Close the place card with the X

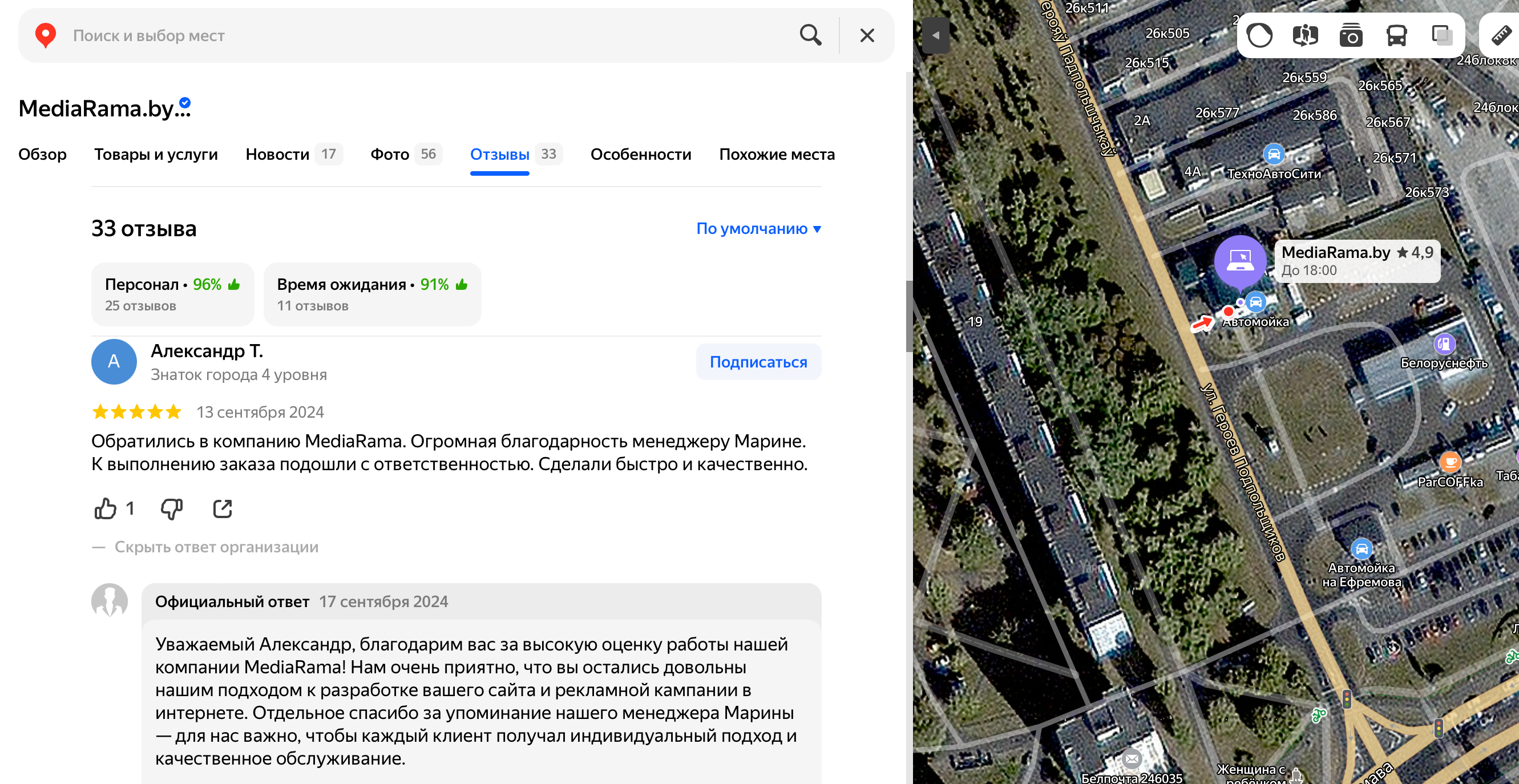(867, 35)
